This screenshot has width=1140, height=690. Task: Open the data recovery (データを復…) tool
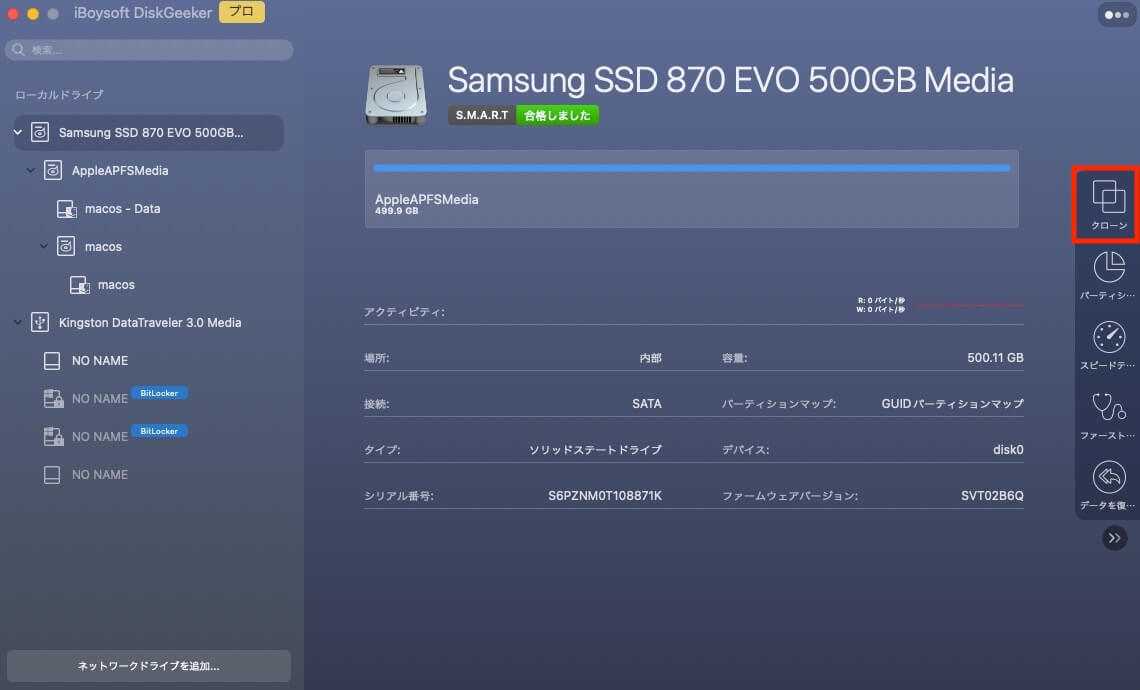point(1108,486)
